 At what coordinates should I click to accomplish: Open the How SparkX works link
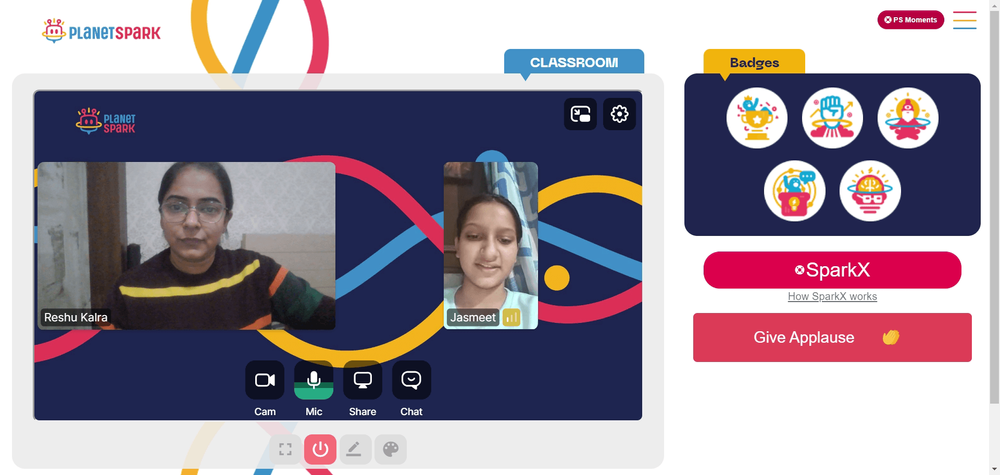tap(832, 296)
